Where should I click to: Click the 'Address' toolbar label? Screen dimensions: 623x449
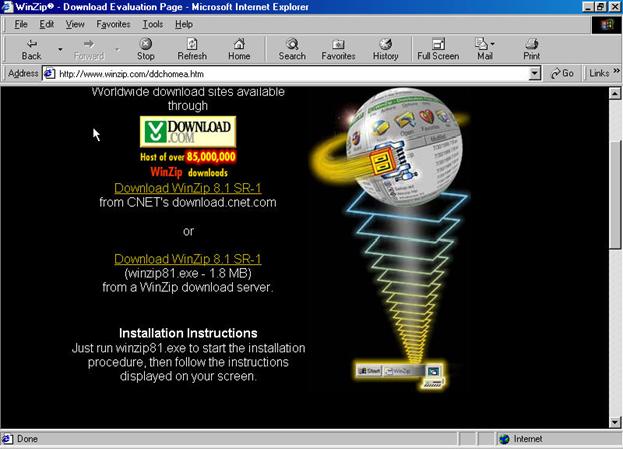pos(23,74)
